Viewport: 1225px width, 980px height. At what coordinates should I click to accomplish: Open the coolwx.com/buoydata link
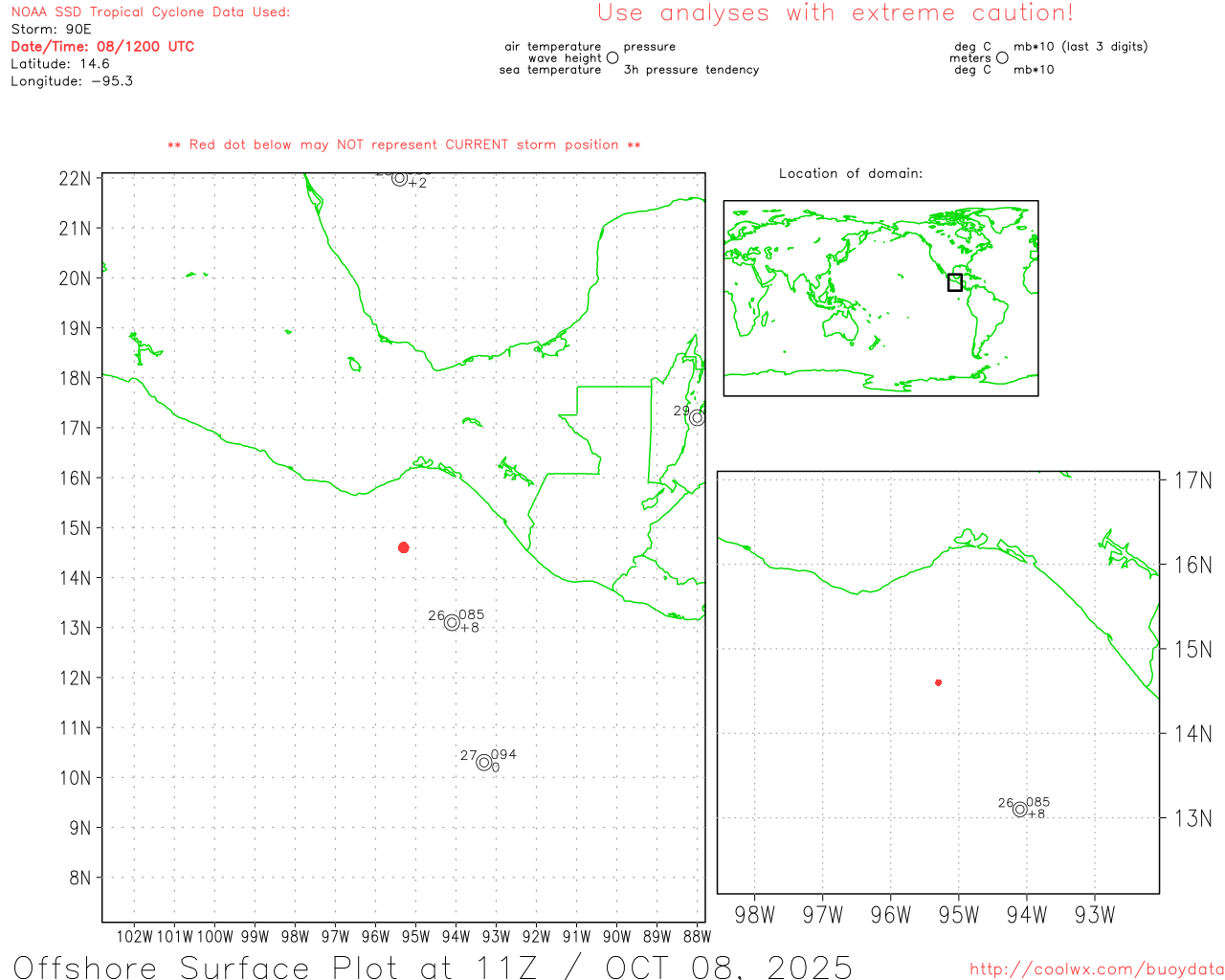[1096, 969]
